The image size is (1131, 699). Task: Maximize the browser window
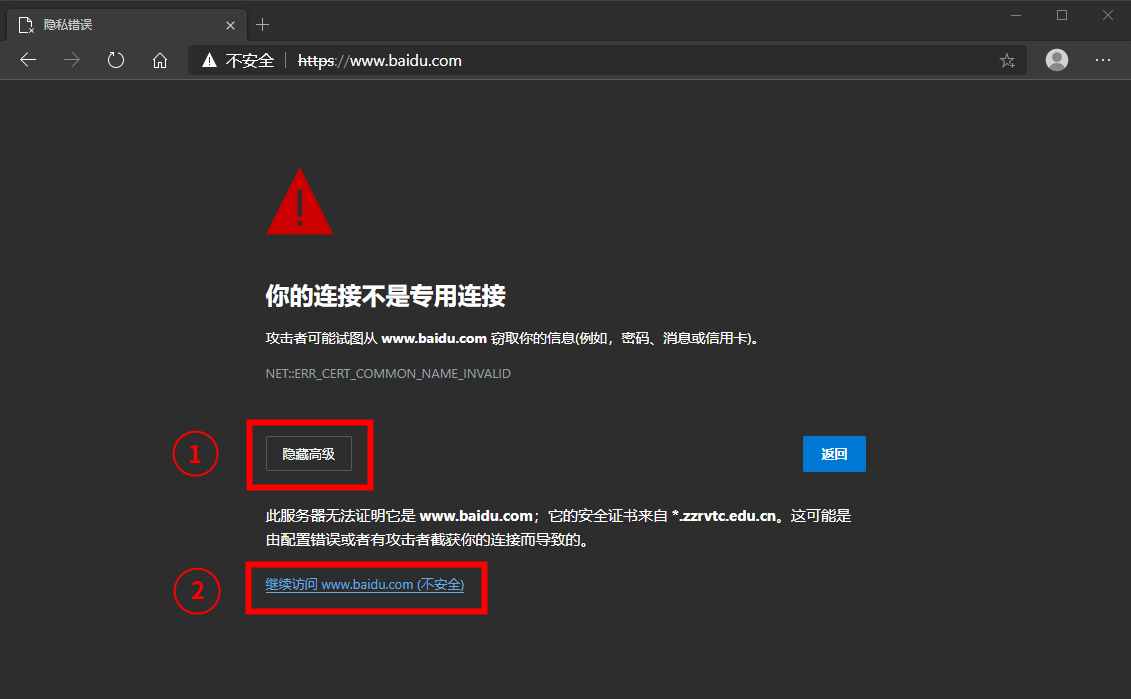pyautogui.click(x=1062, y=15)
